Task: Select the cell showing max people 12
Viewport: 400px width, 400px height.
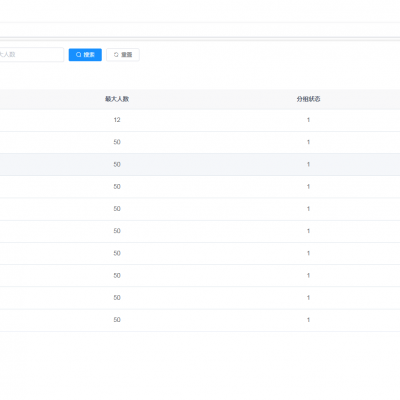Action: click(117, 120)
